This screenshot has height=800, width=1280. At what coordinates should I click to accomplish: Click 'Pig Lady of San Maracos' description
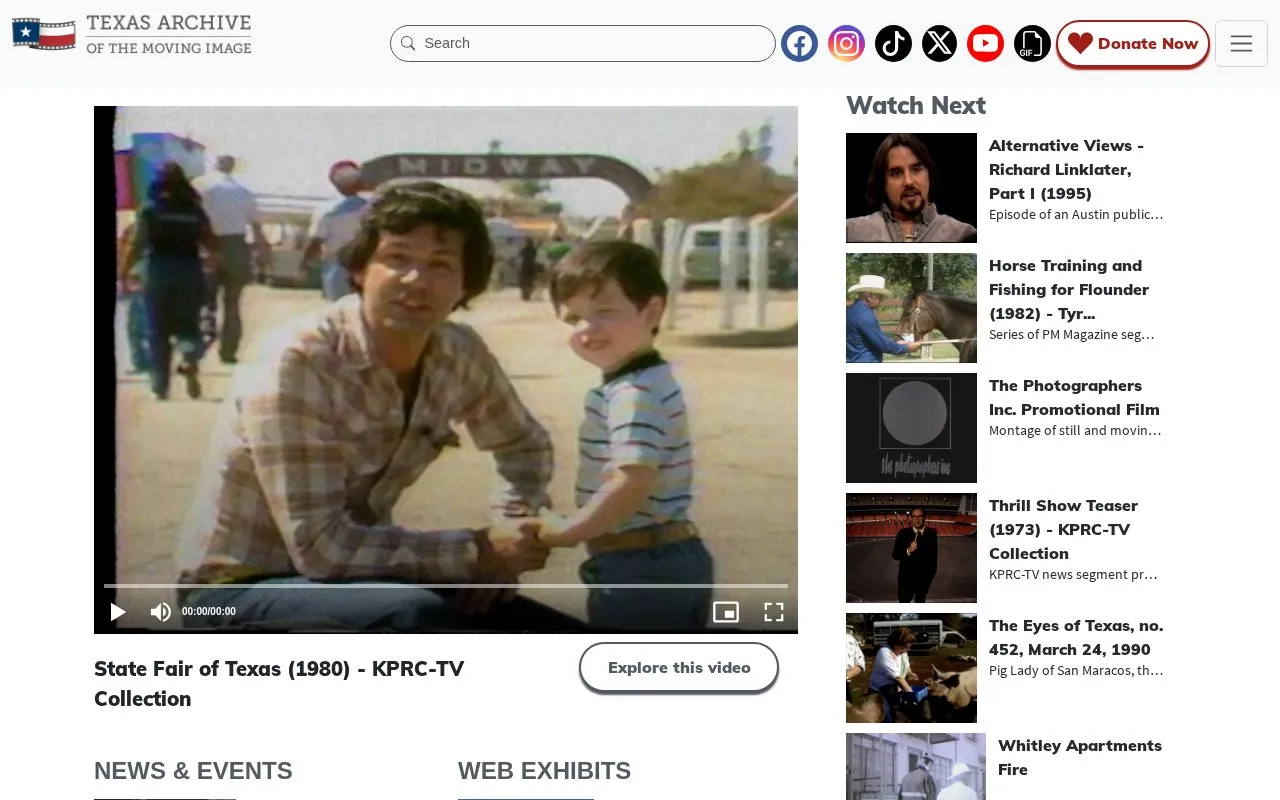tap(1076, 671)
